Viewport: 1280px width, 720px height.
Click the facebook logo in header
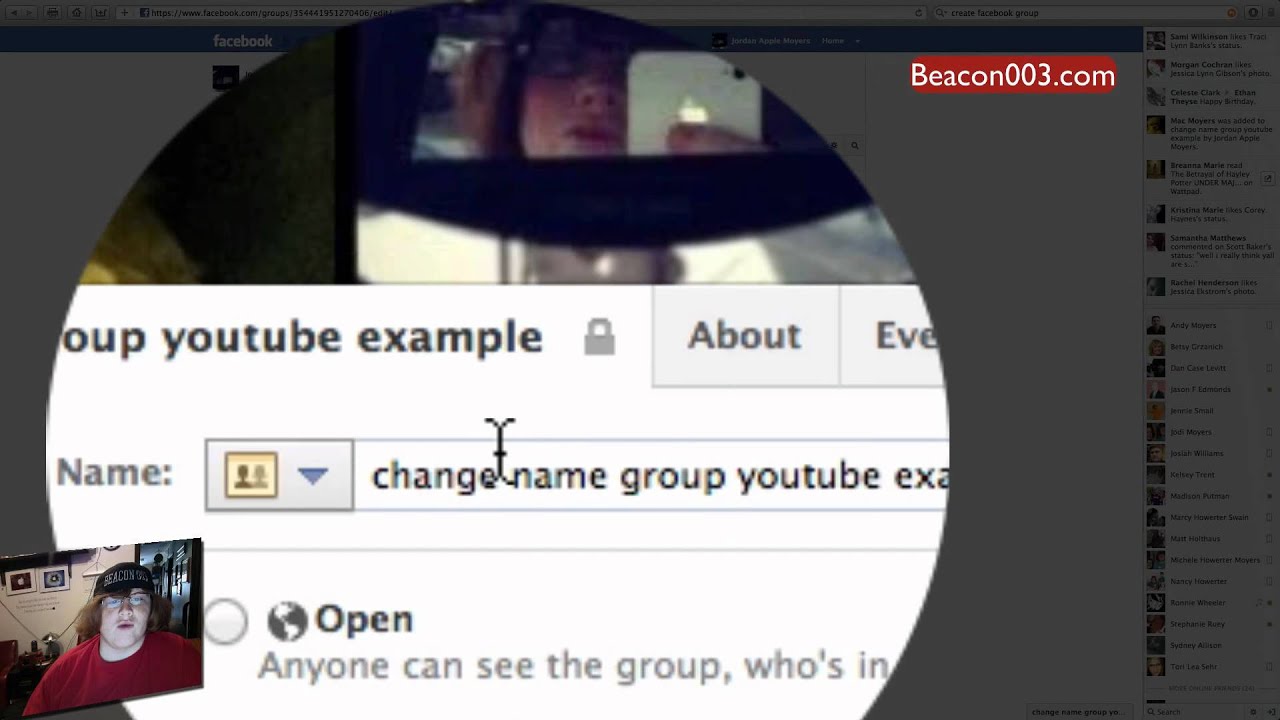point(242,41)
